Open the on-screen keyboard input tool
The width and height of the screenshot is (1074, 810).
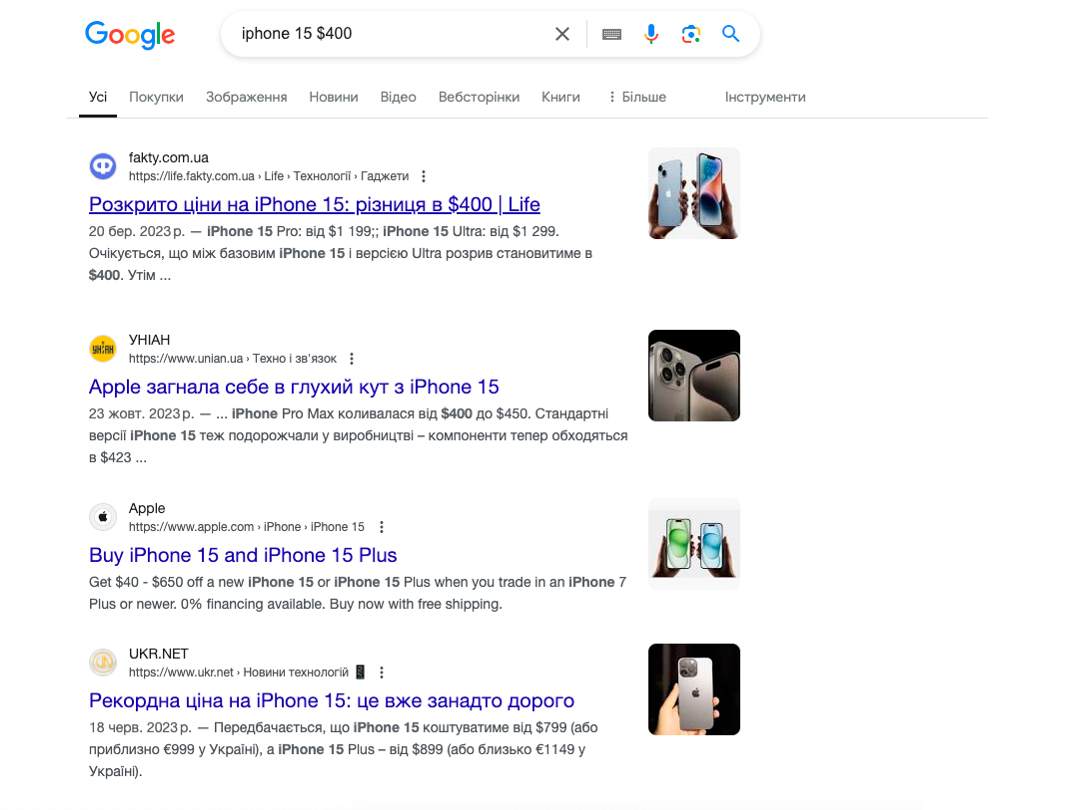tap(612, 34)
